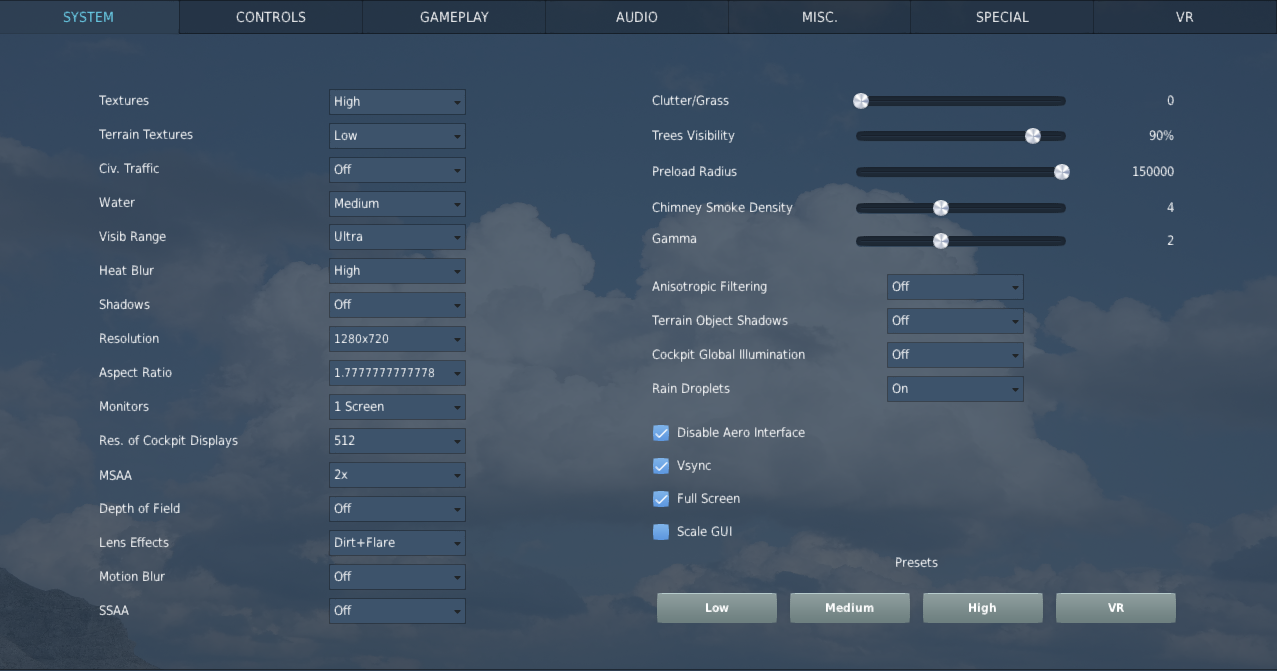Expand the Water quality dropdown

397,204
